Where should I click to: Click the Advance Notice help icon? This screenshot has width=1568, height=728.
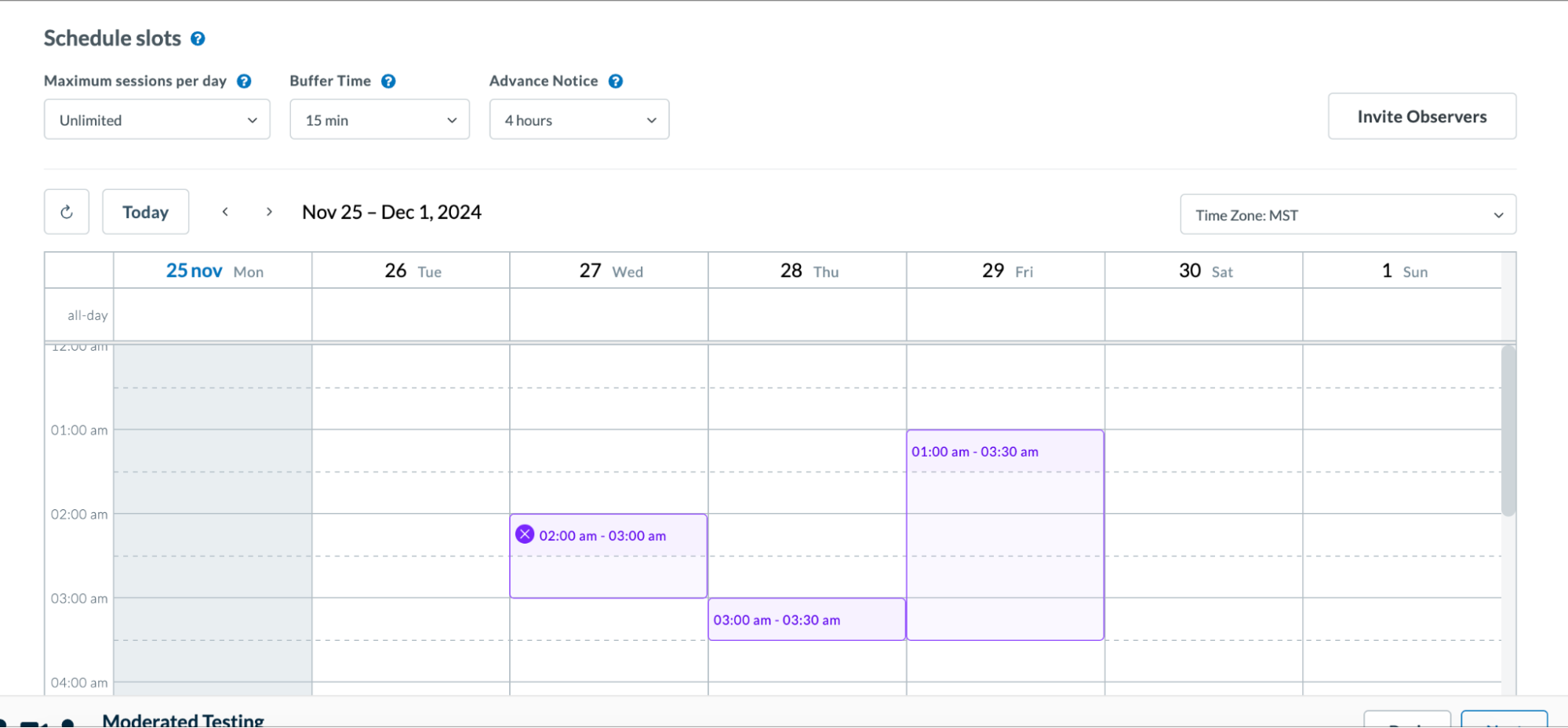617,80
